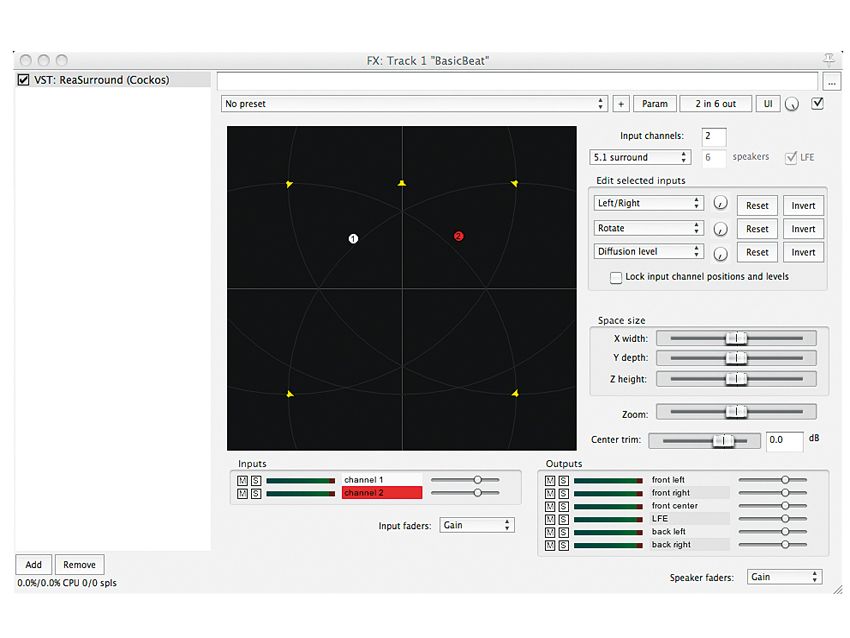Click the Add FX button
This screenshot has width=850, height=638.
[34, 564]
